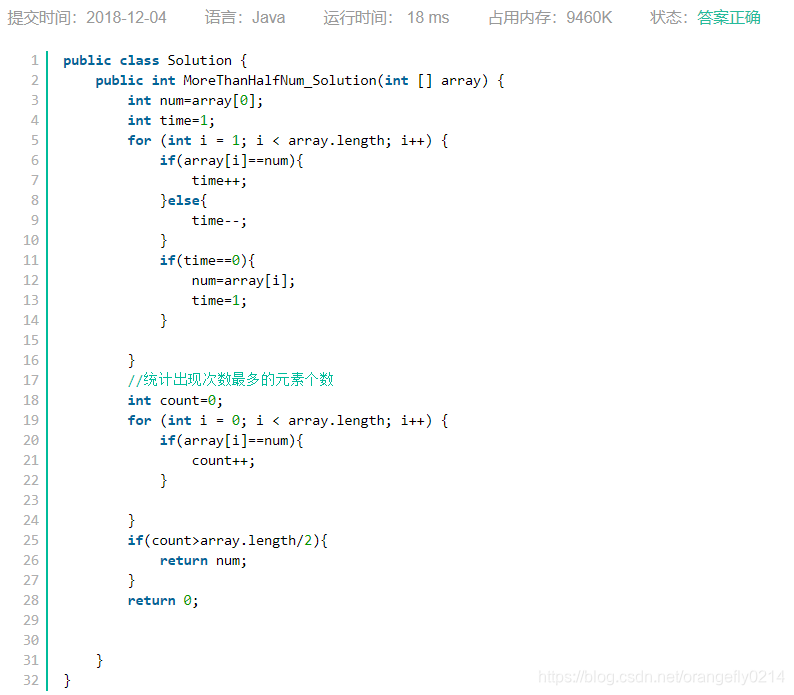This screenshot has height=695, width=794.
Task: Click the for loop starting 'int i = 0'
Action: (288, 420)
